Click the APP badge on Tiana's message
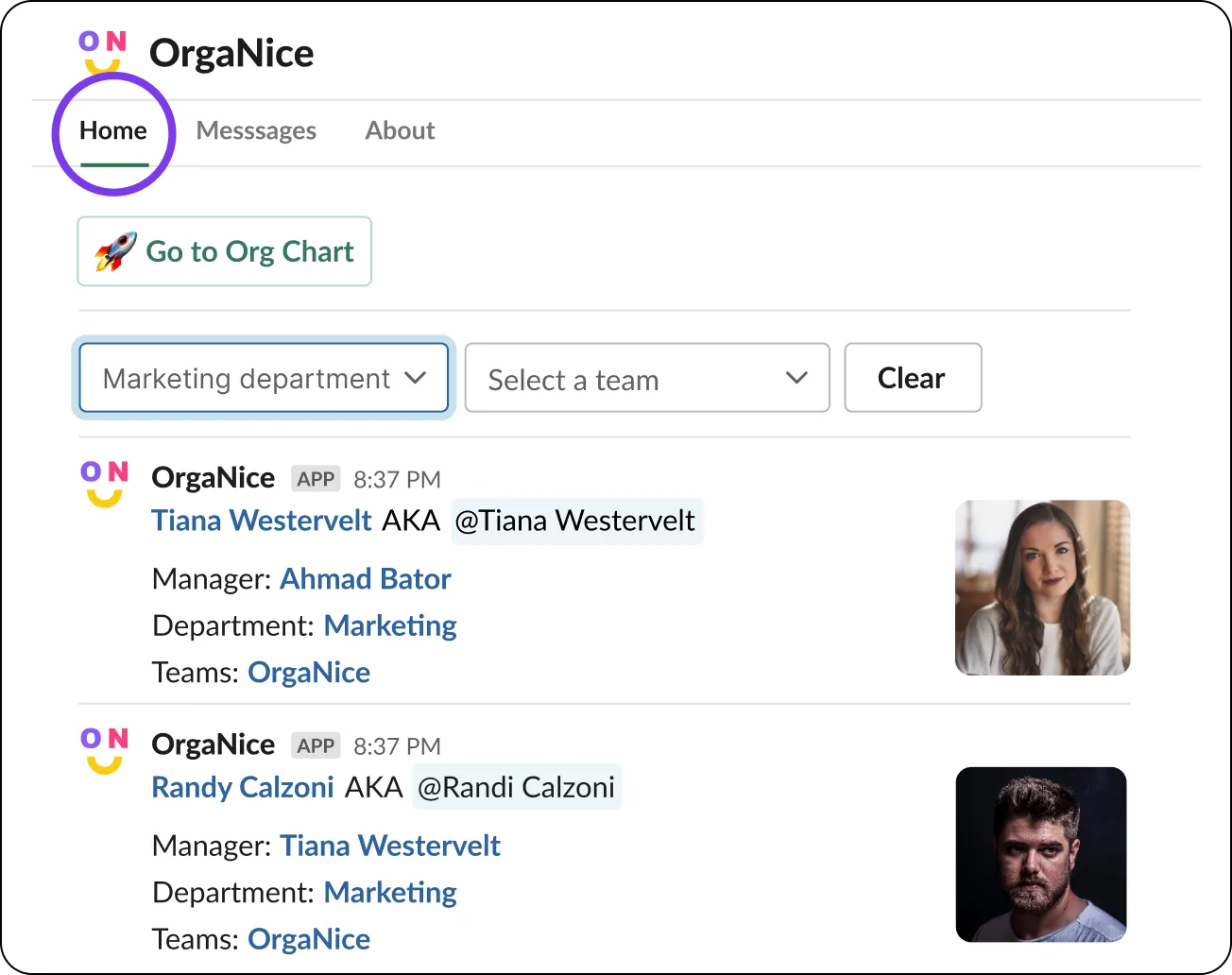The image size is (1232, 975). (316, 479)
